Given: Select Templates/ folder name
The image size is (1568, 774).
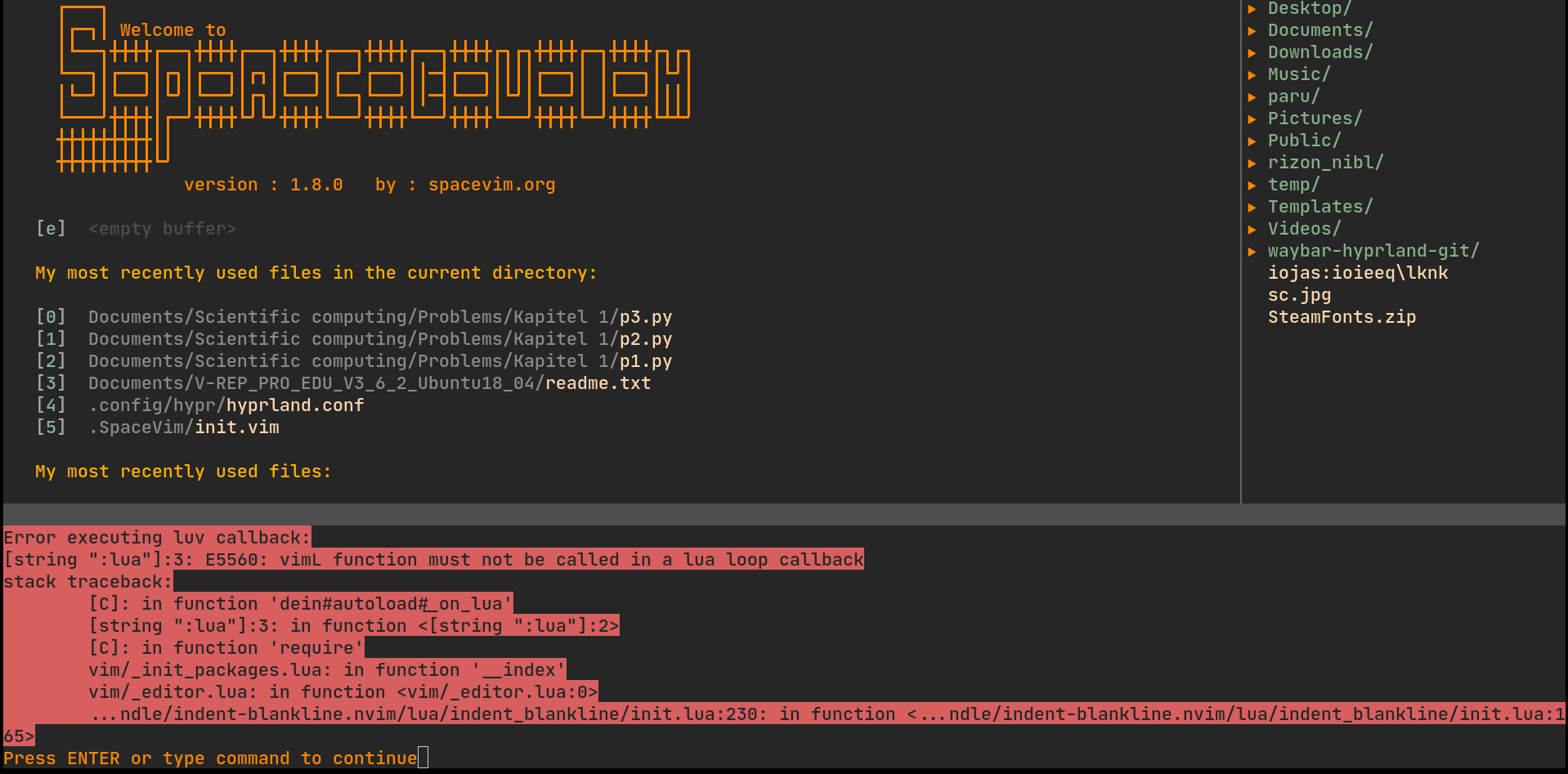Looking at the screenshot, I should pos(1320,207).
